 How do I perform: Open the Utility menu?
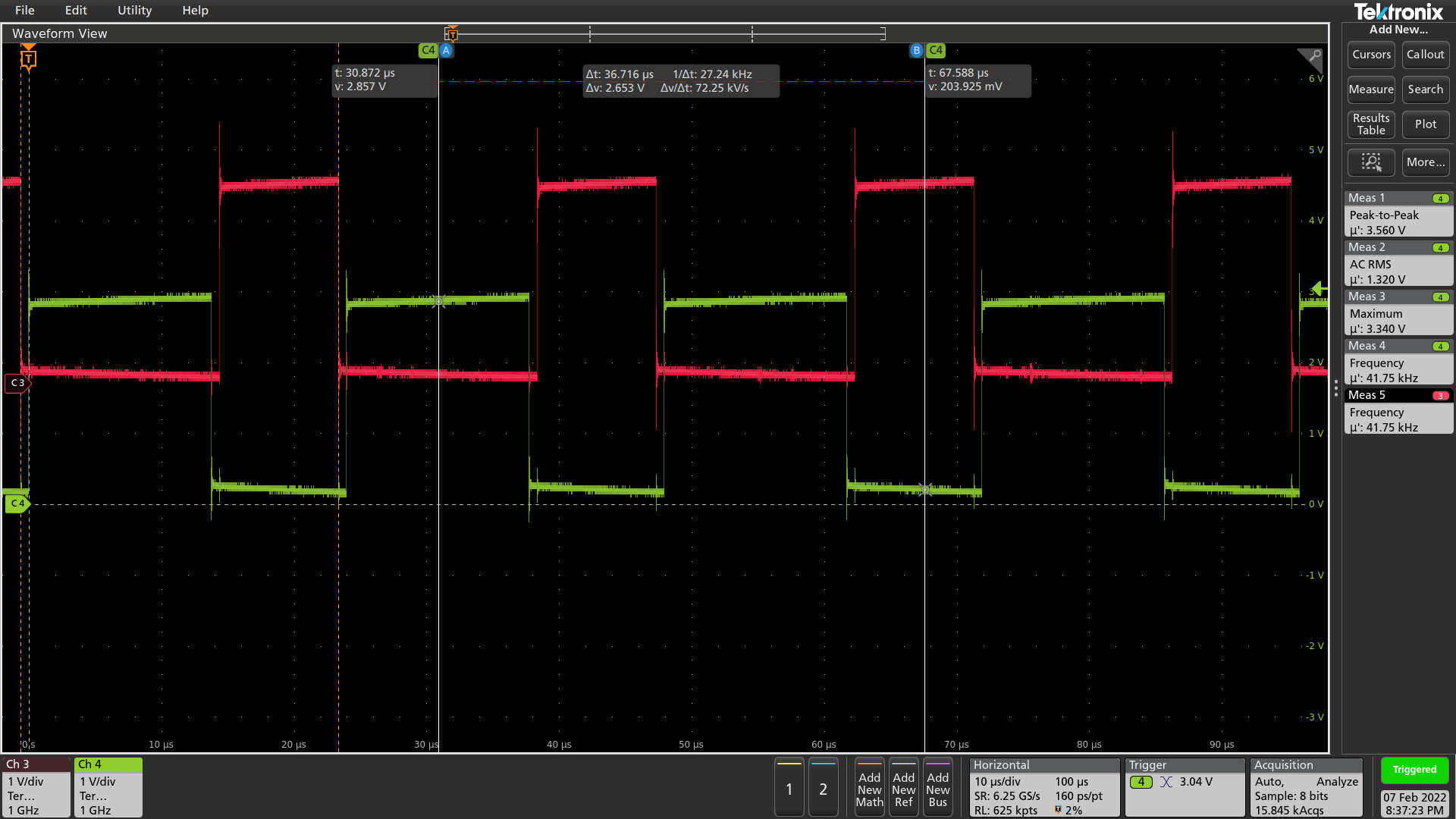[x=134, y=11]
